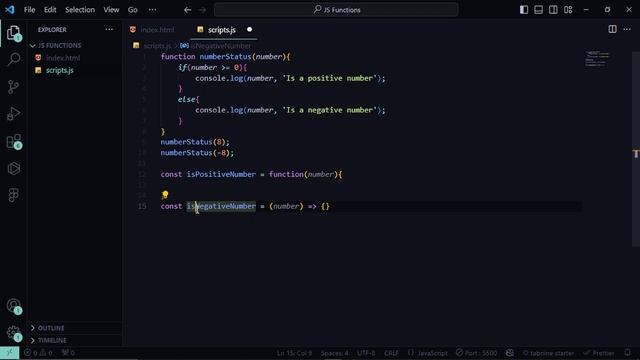
Task: Click the code minimap preview
Action: [x=598, y=59]
